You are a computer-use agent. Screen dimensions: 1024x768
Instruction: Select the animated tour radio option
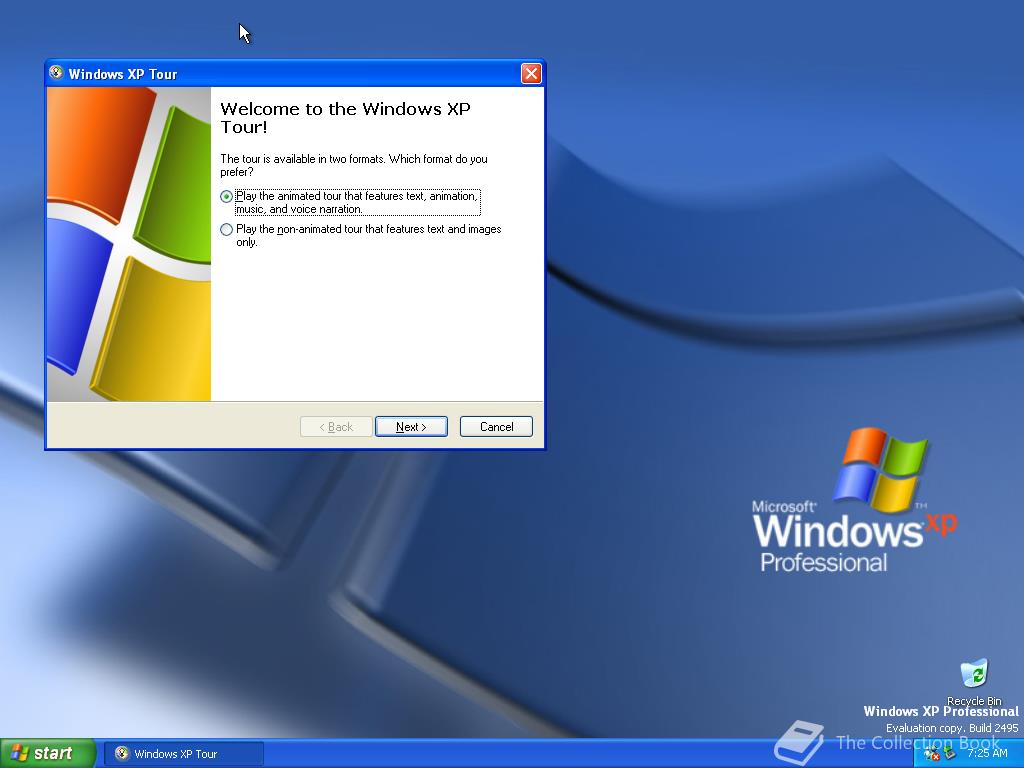227,197
